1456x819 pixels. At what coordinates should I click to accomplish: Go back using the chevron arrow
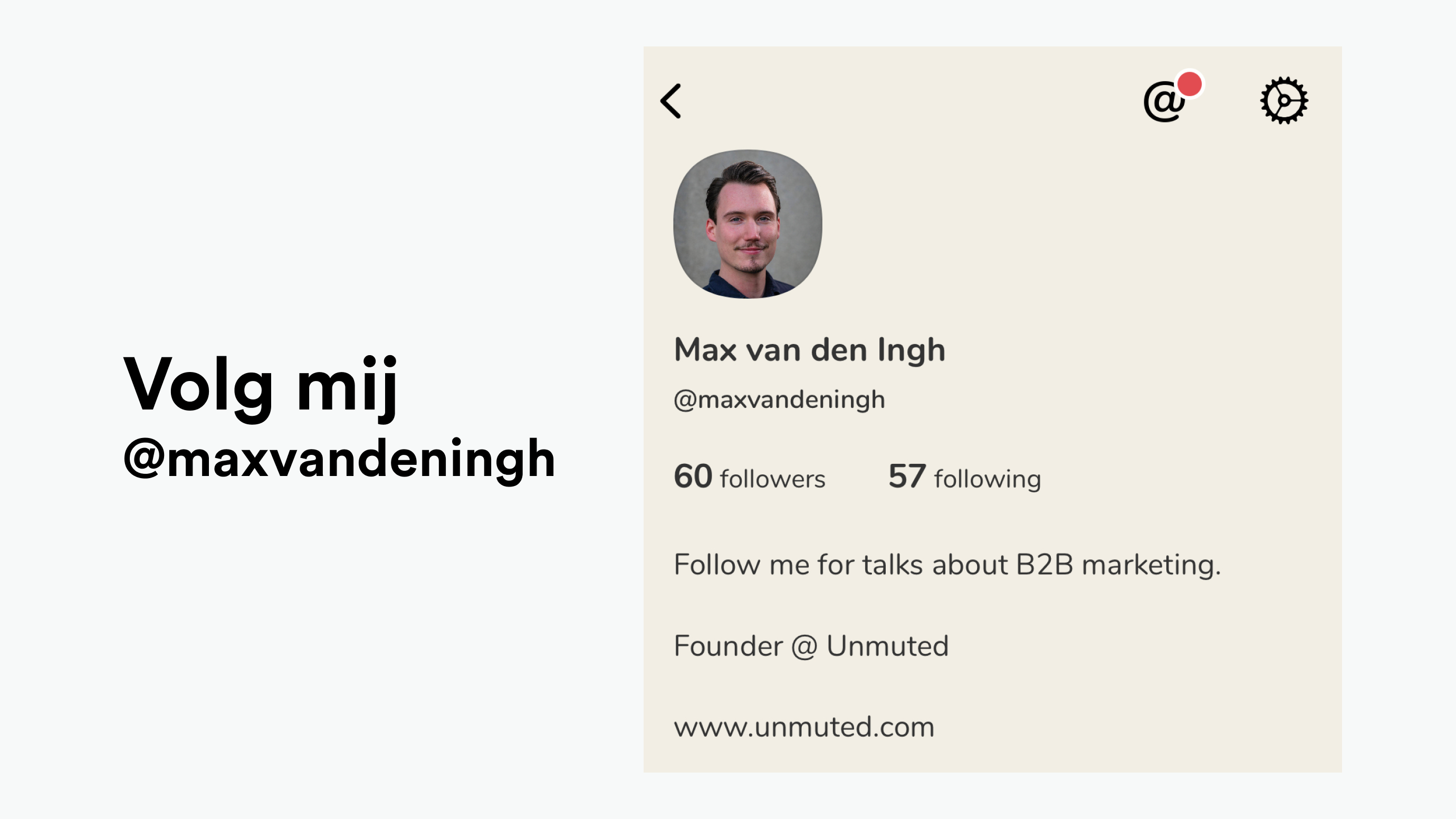click(670, 101)
